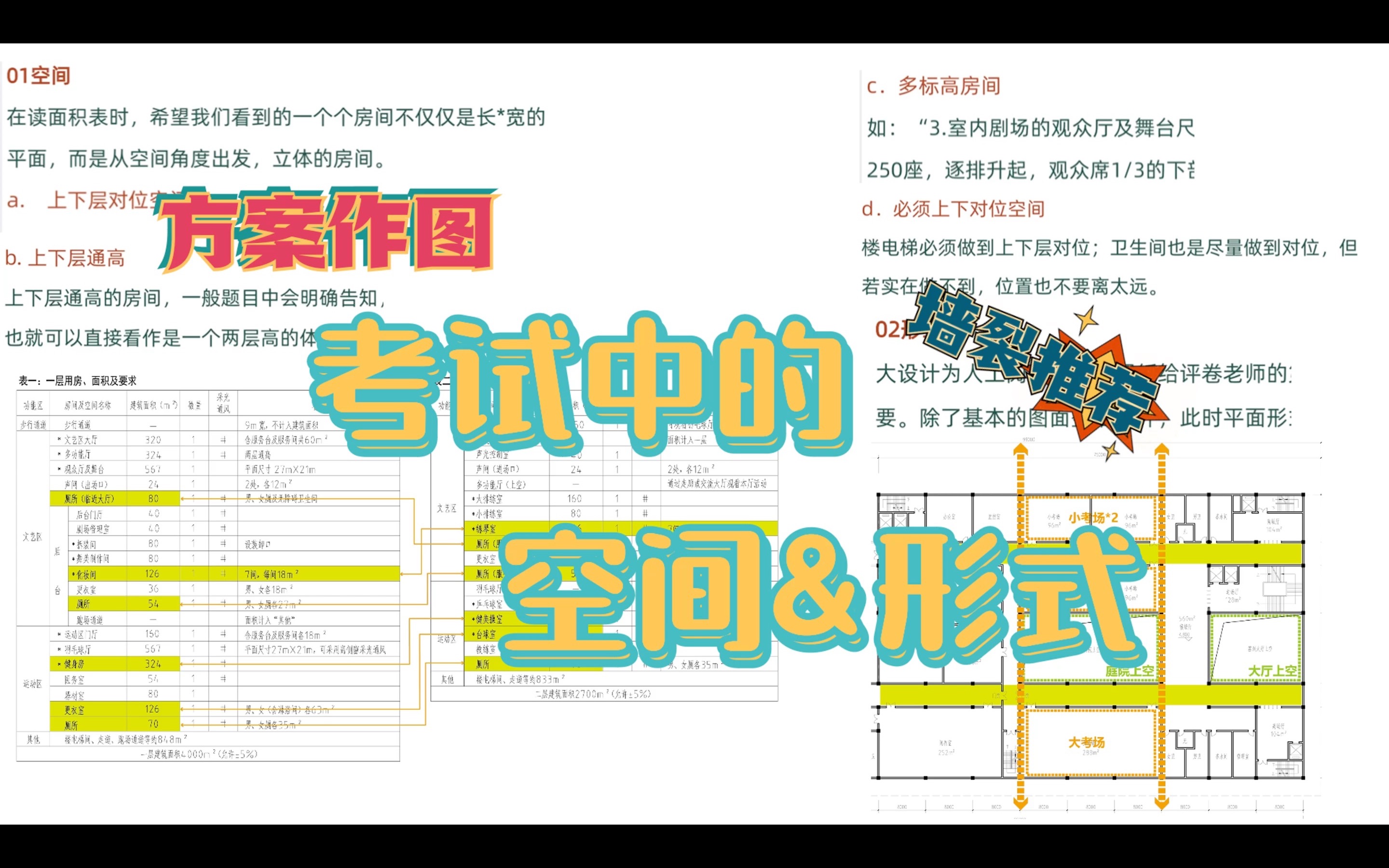Click the '一层建筑面积4000m²' total row

point(199,754)
